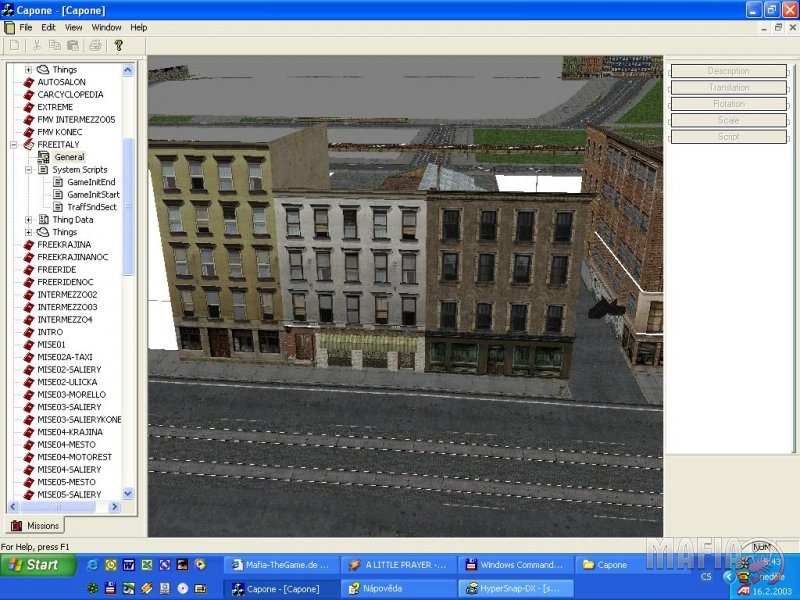Click the Copy toolbar icon
The width and height of the screenshot is (800, 600).
54,45
